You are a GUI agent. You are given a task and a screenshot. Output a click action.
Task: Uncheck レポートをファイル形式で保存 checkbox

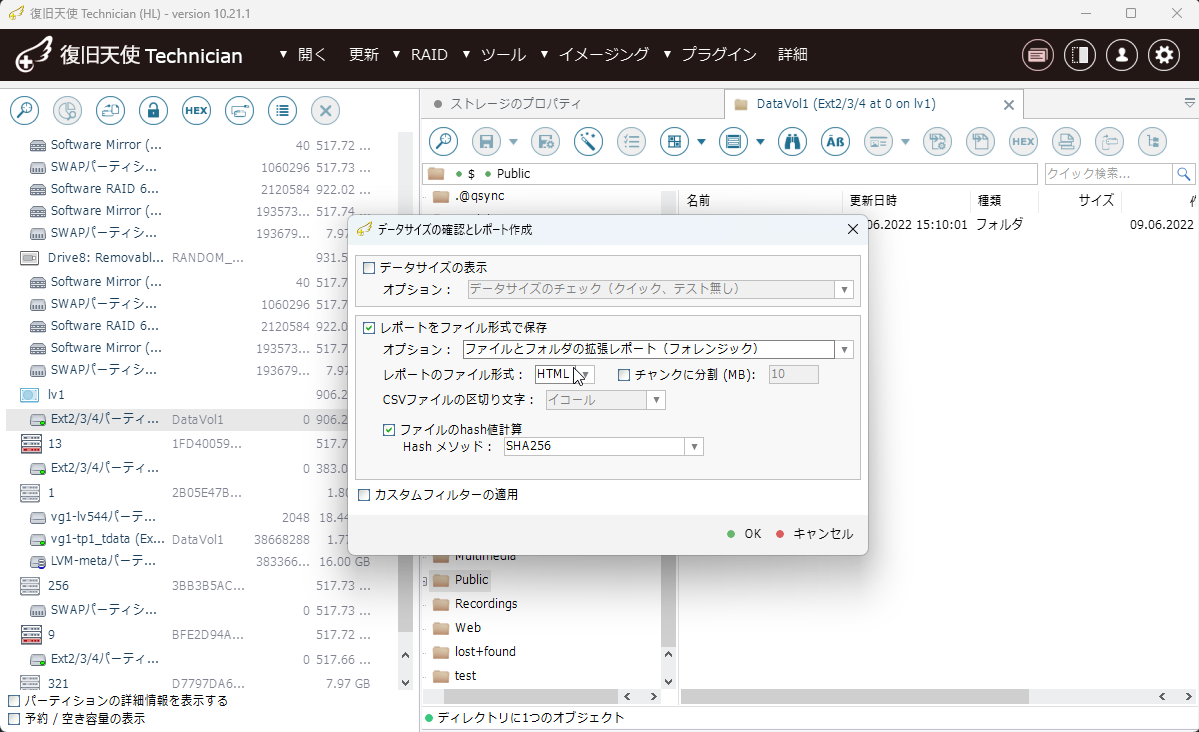[x=369, y=327]
